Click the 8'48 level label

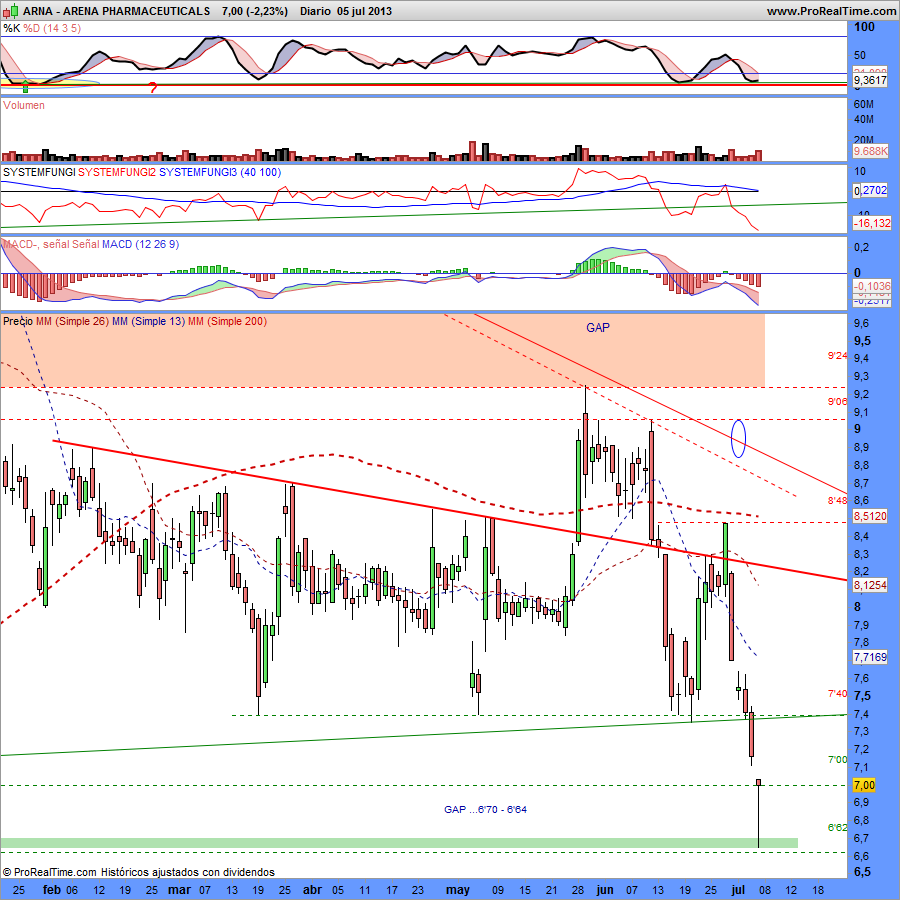[837, 501]
